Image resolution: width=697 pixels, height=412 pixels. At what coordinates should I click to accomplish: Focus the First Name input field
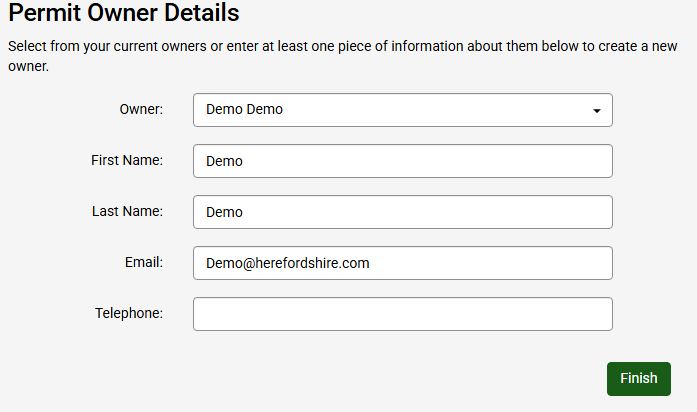click(x=402, y=161)
